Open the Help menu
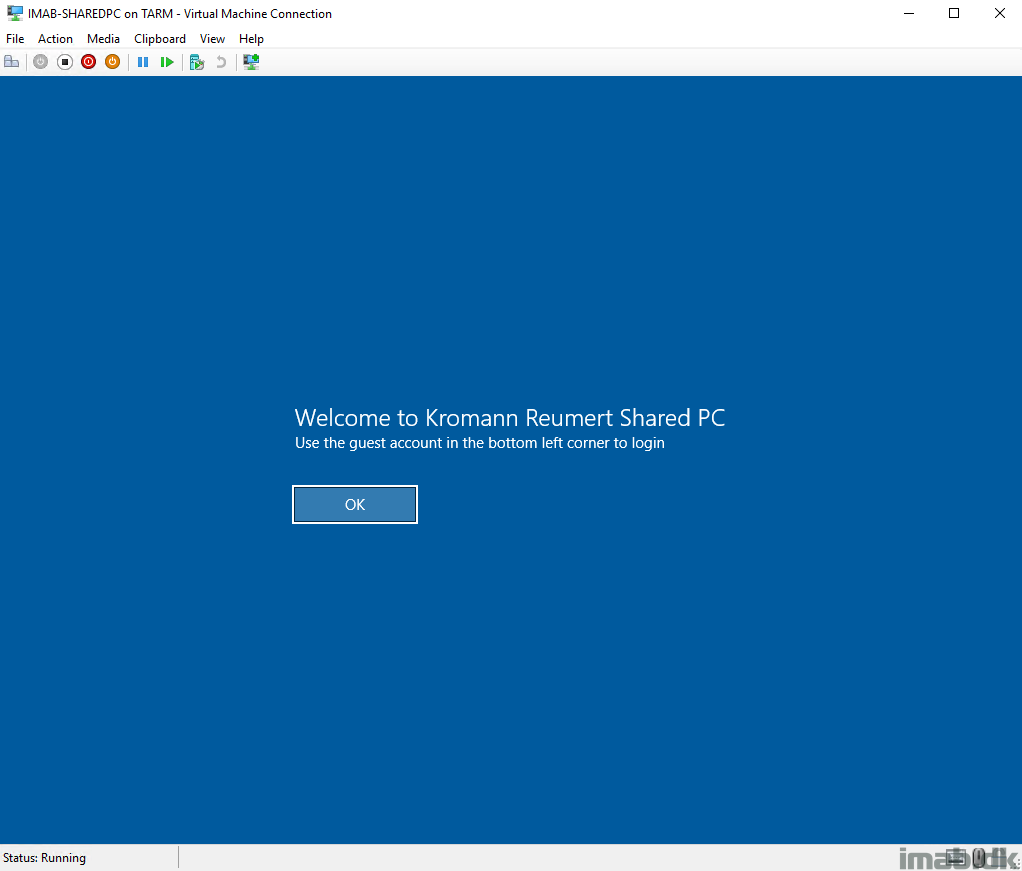Viewport: 1022px width, 871px height. pos(251,38)
